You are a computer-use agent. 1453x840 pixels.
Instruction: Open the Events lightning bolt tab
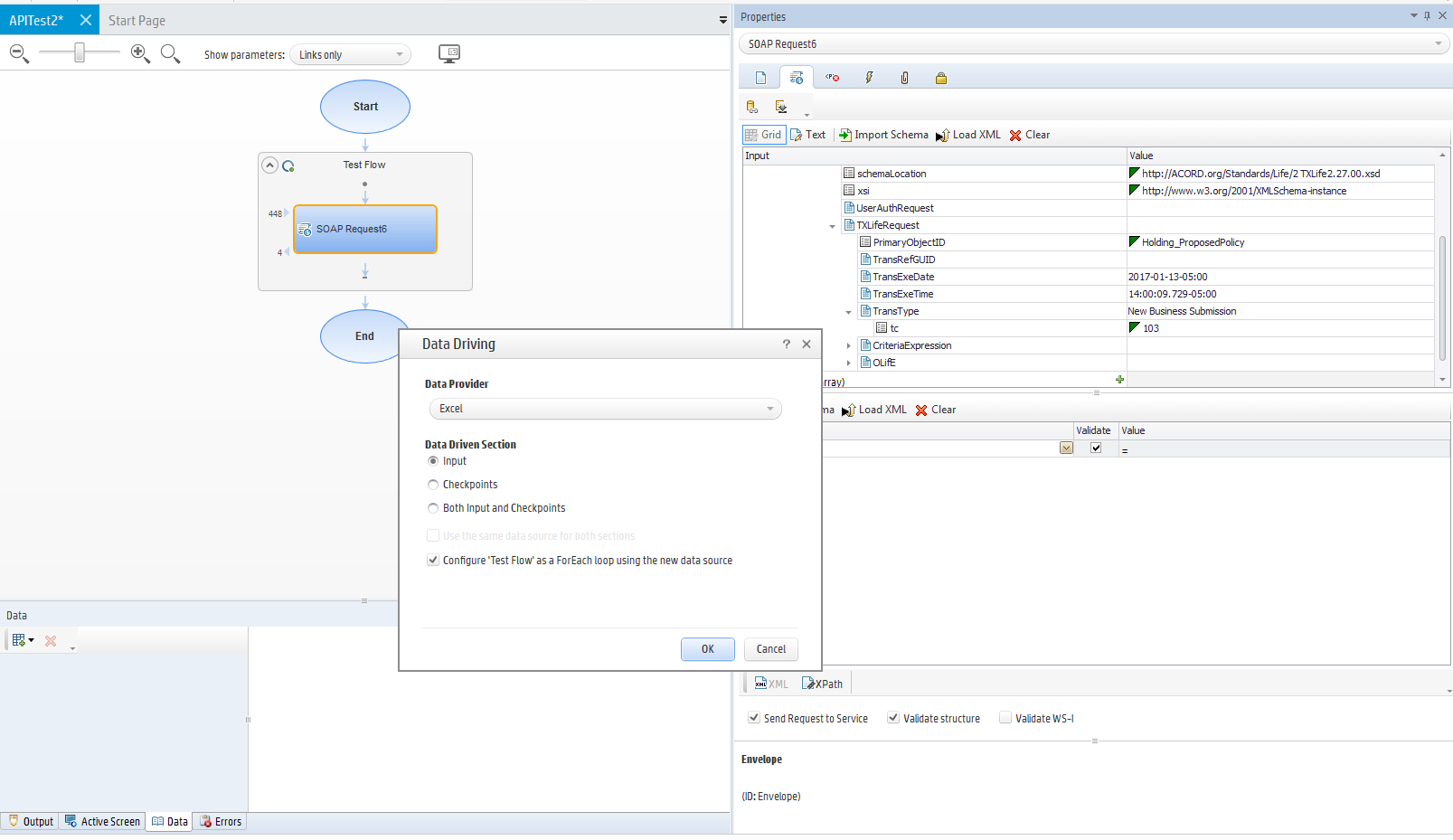point(869,78)
